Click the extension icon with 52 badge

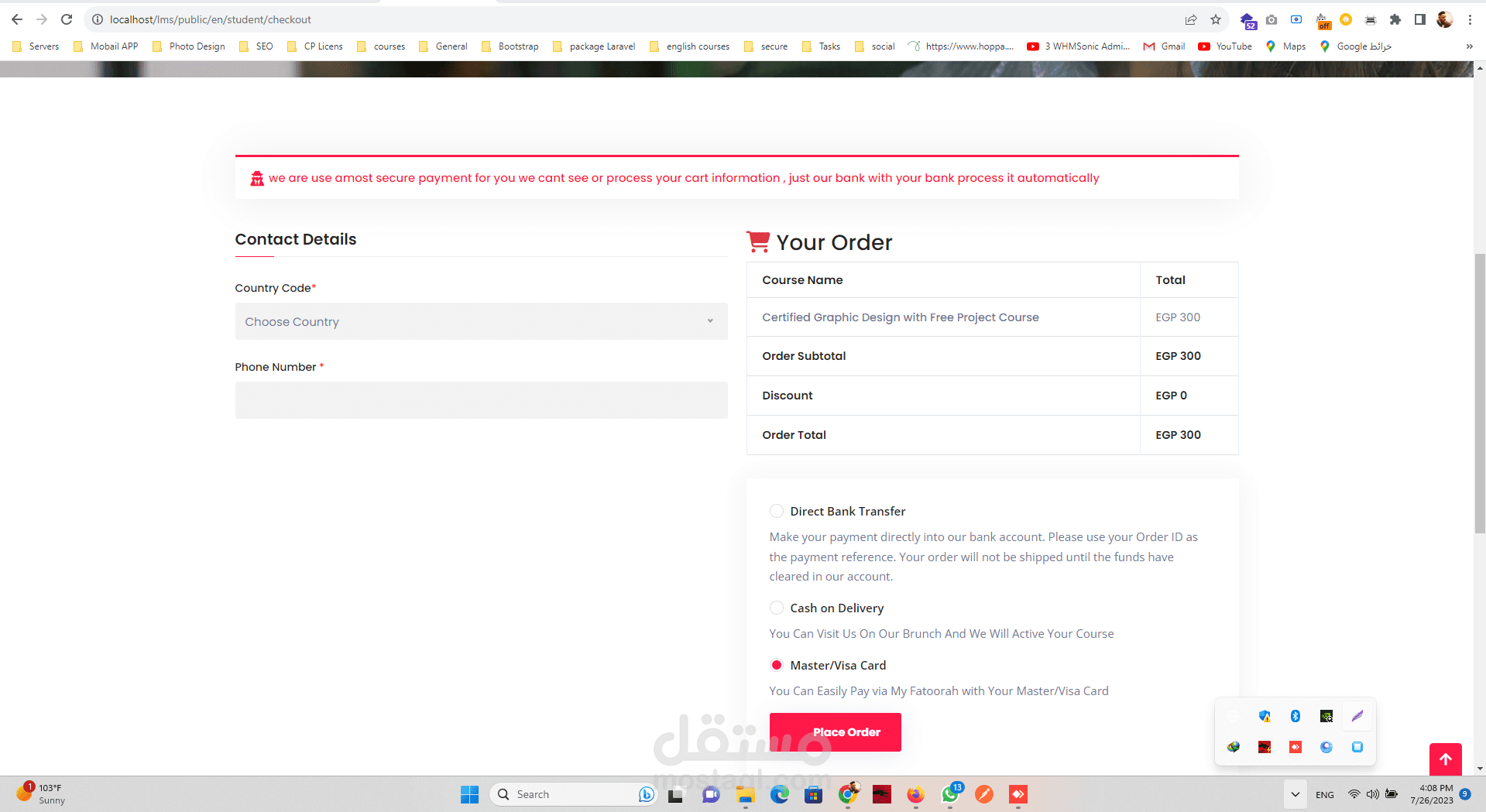1247,21
